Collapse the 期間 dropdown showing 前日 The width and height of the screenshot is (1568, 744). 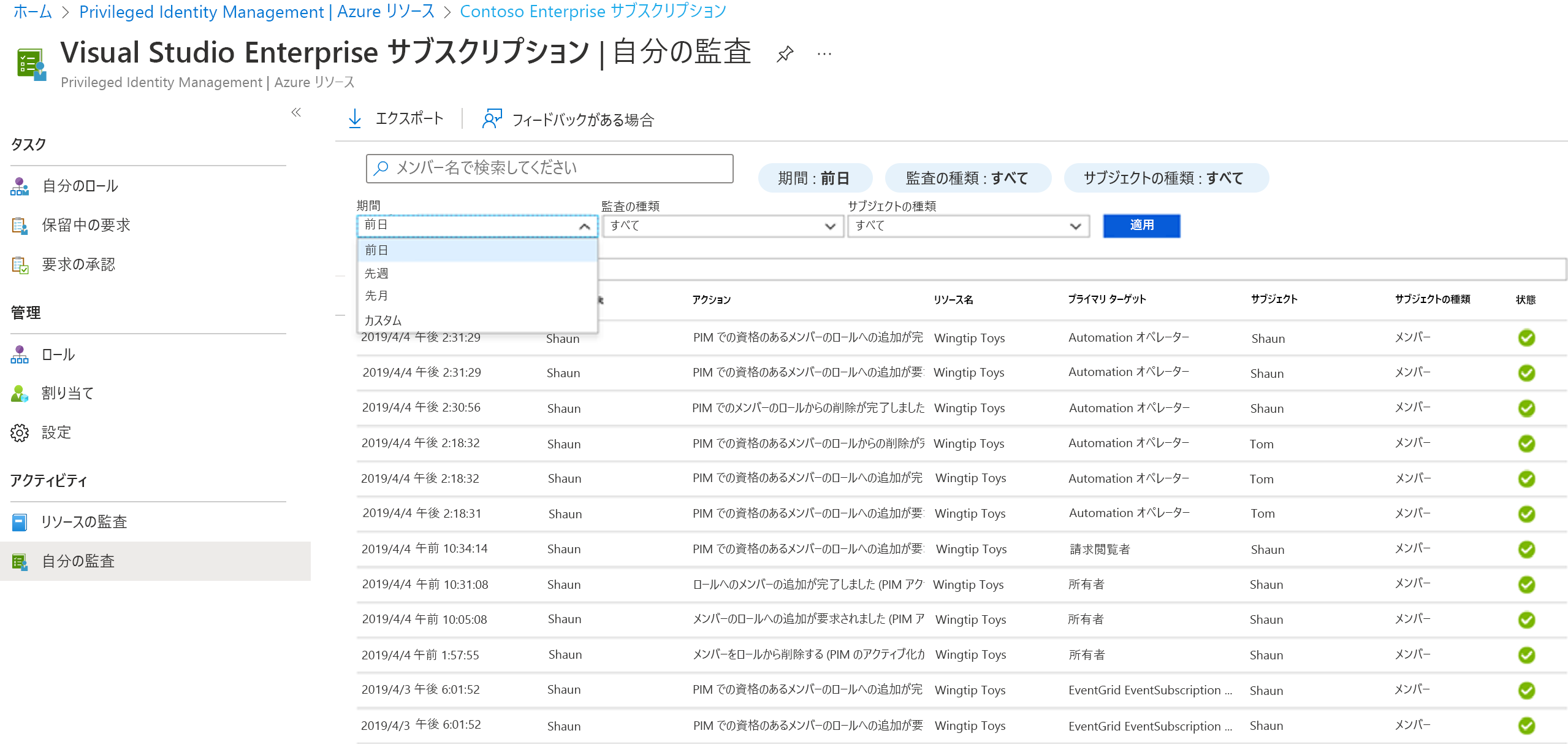pyautogui.click(x=477, y=226)
